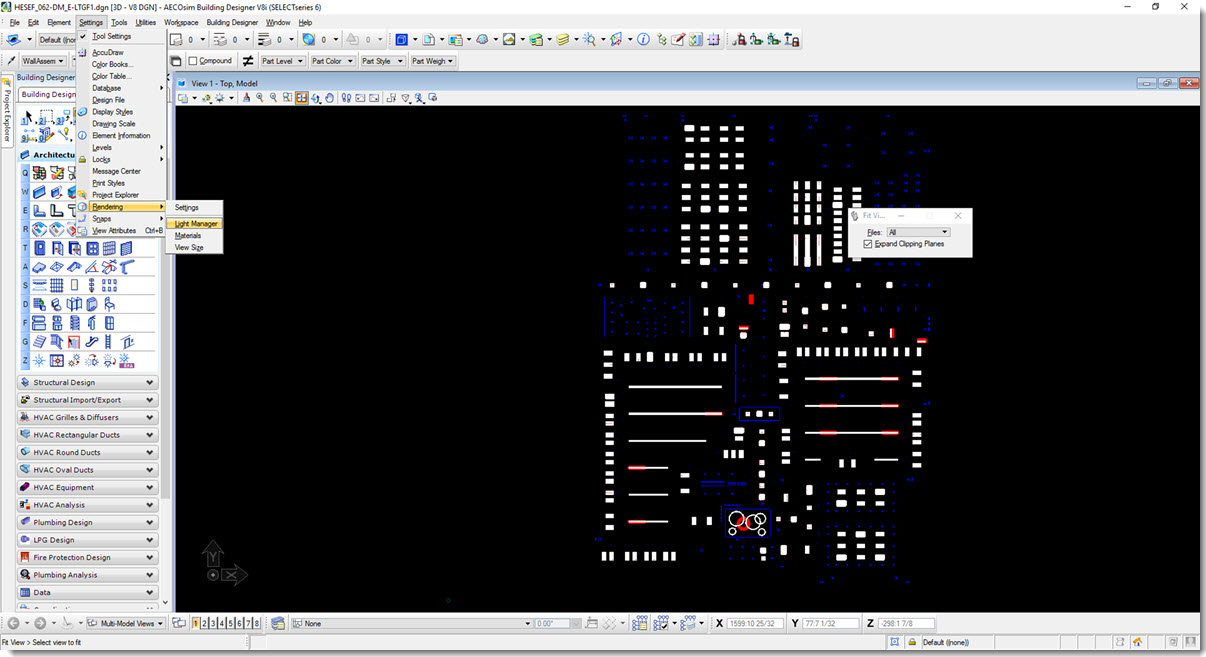The height and width of the screenshot is (657, 1206).
Task: Toggle view 1 button in view group
Action: [x=196, y=623]
